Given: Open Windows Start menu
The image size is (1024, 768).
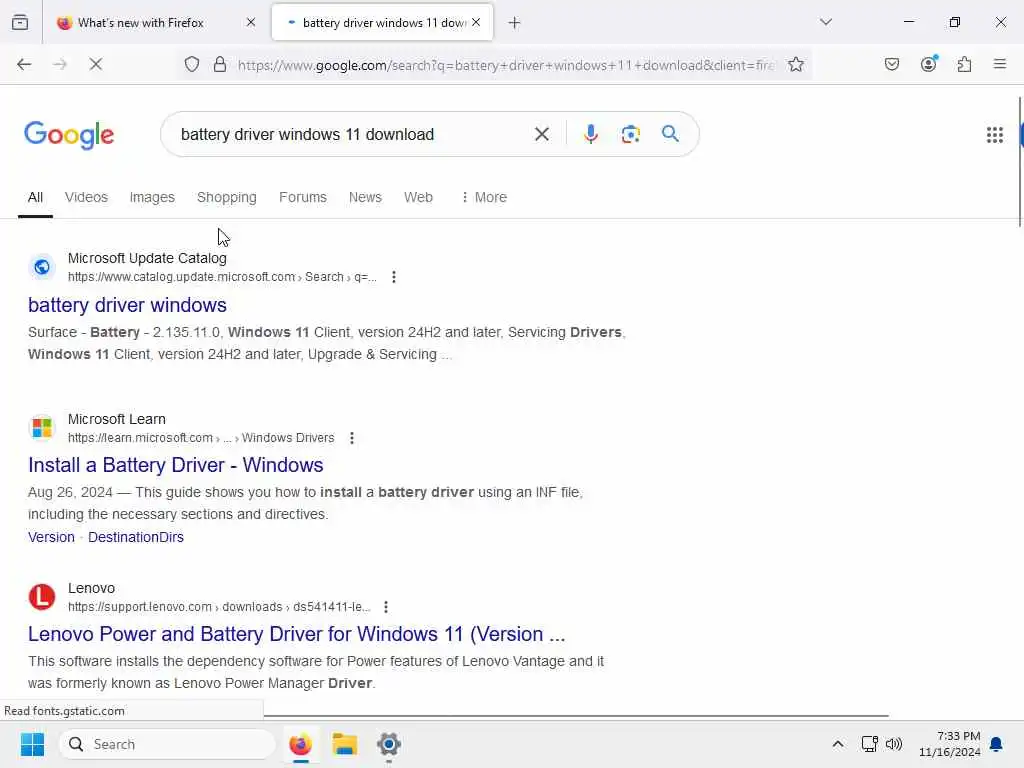Looking at the screenshot, I should [x=32, y=744].
